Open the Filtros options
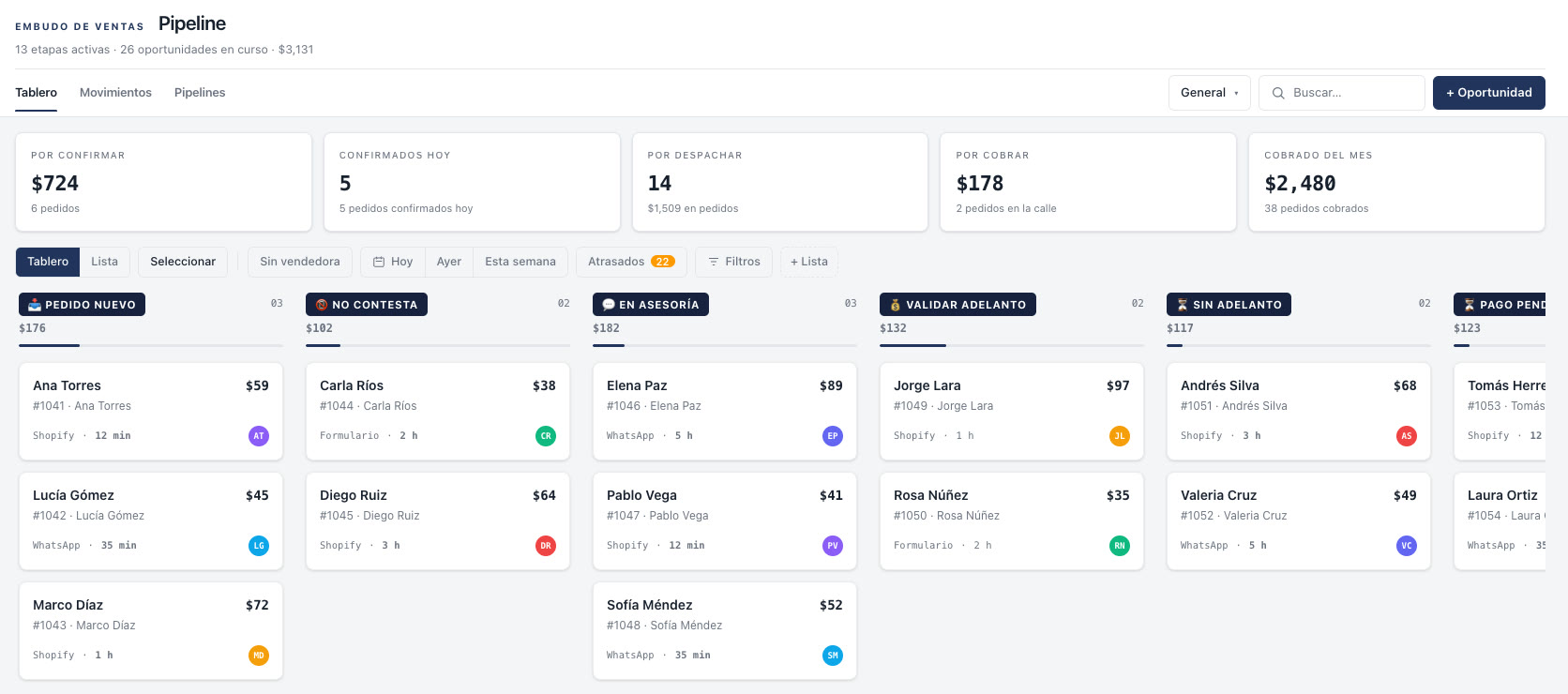 pos(734,262)
